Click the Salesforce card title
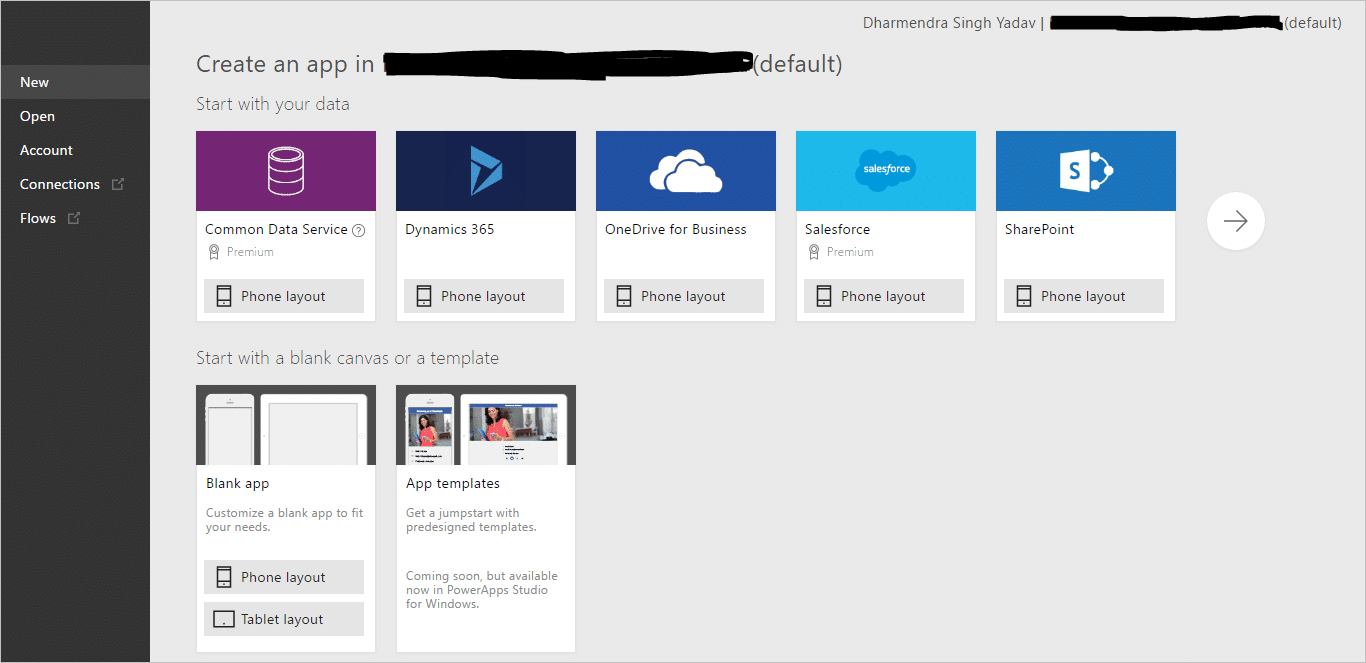 [x=838, y=229]
